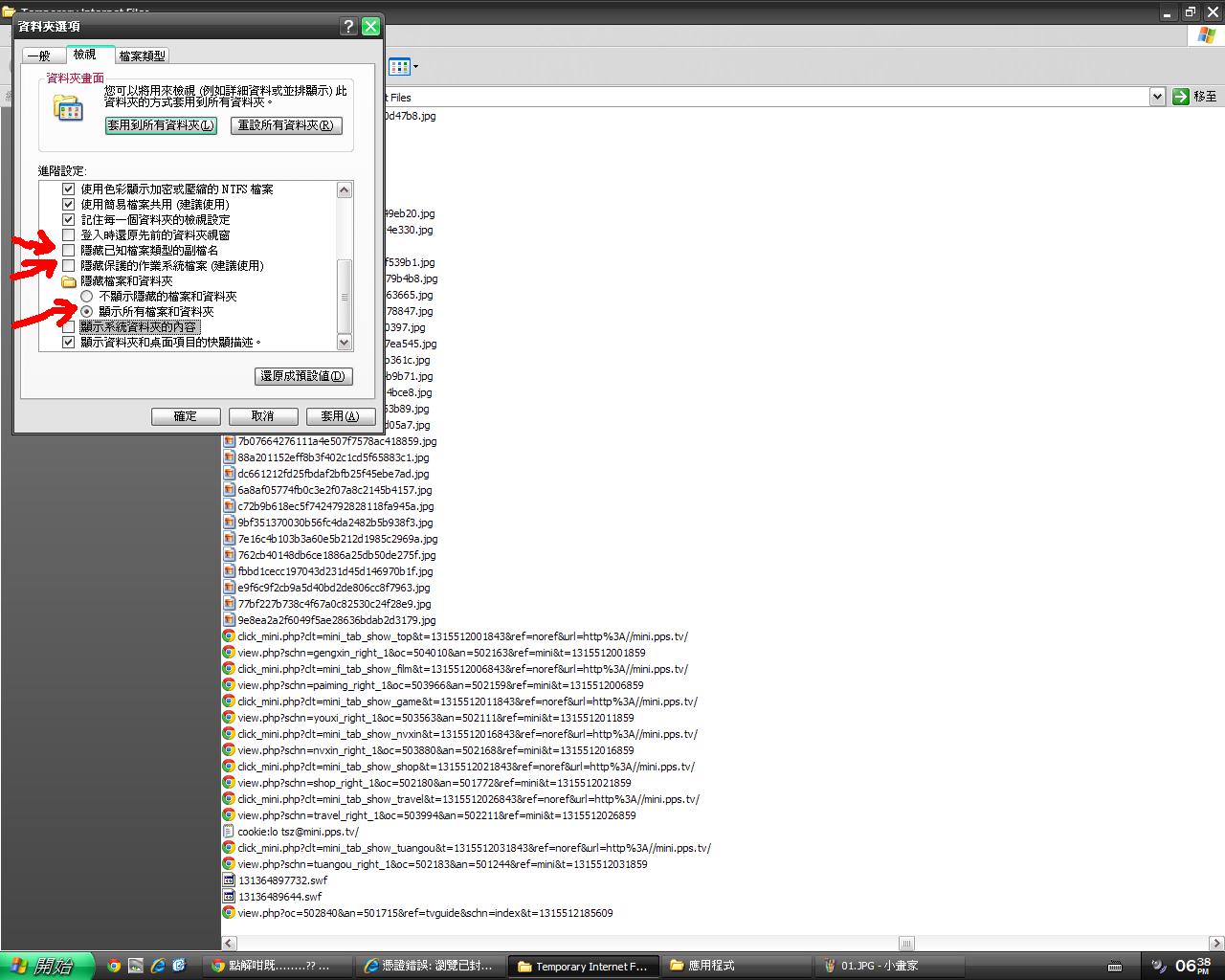The image size is (1225, 980).
Task: Select 不顯示隱藏的檔案和資料夾 radio button
Action: 87,296
